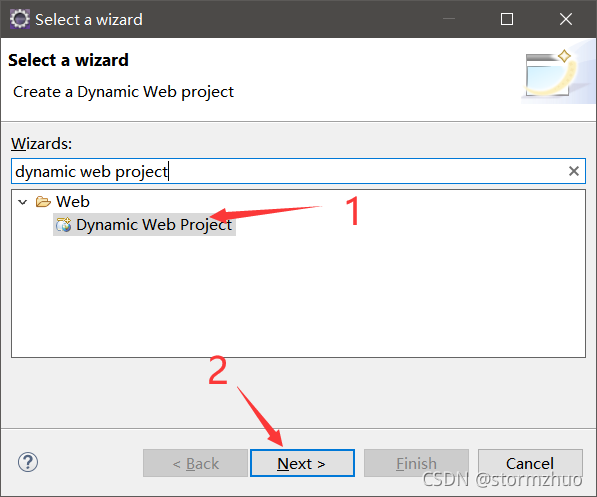The image size is (597, 497).
Task: Click the disabled Finish button
Action: pos(416,463)
